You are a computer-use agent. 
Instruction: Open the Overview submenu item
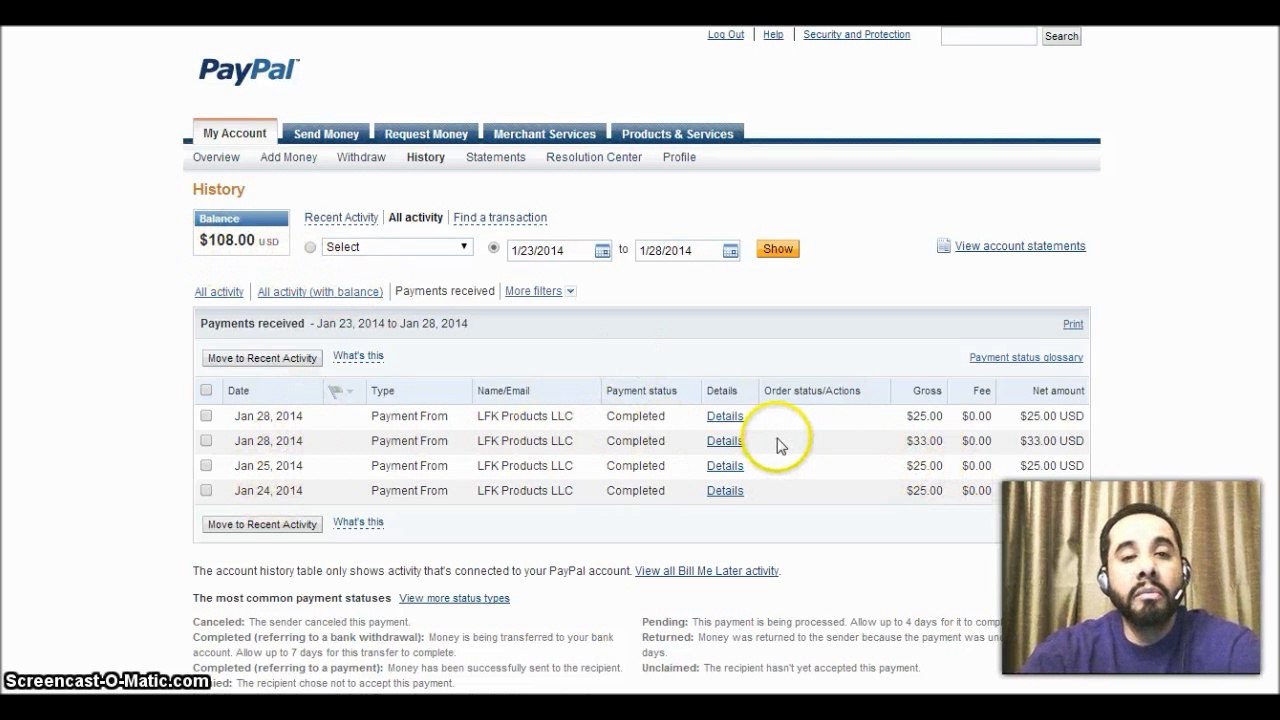pos(216,157)
